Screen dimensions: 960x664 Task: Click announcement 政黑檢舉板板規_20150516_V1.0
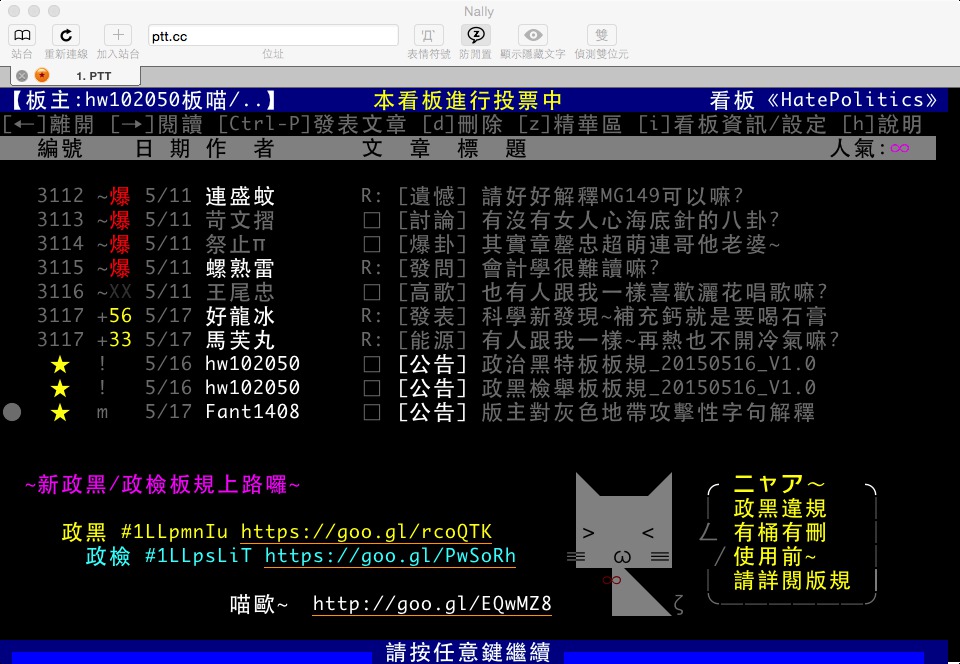pos(648,388)
